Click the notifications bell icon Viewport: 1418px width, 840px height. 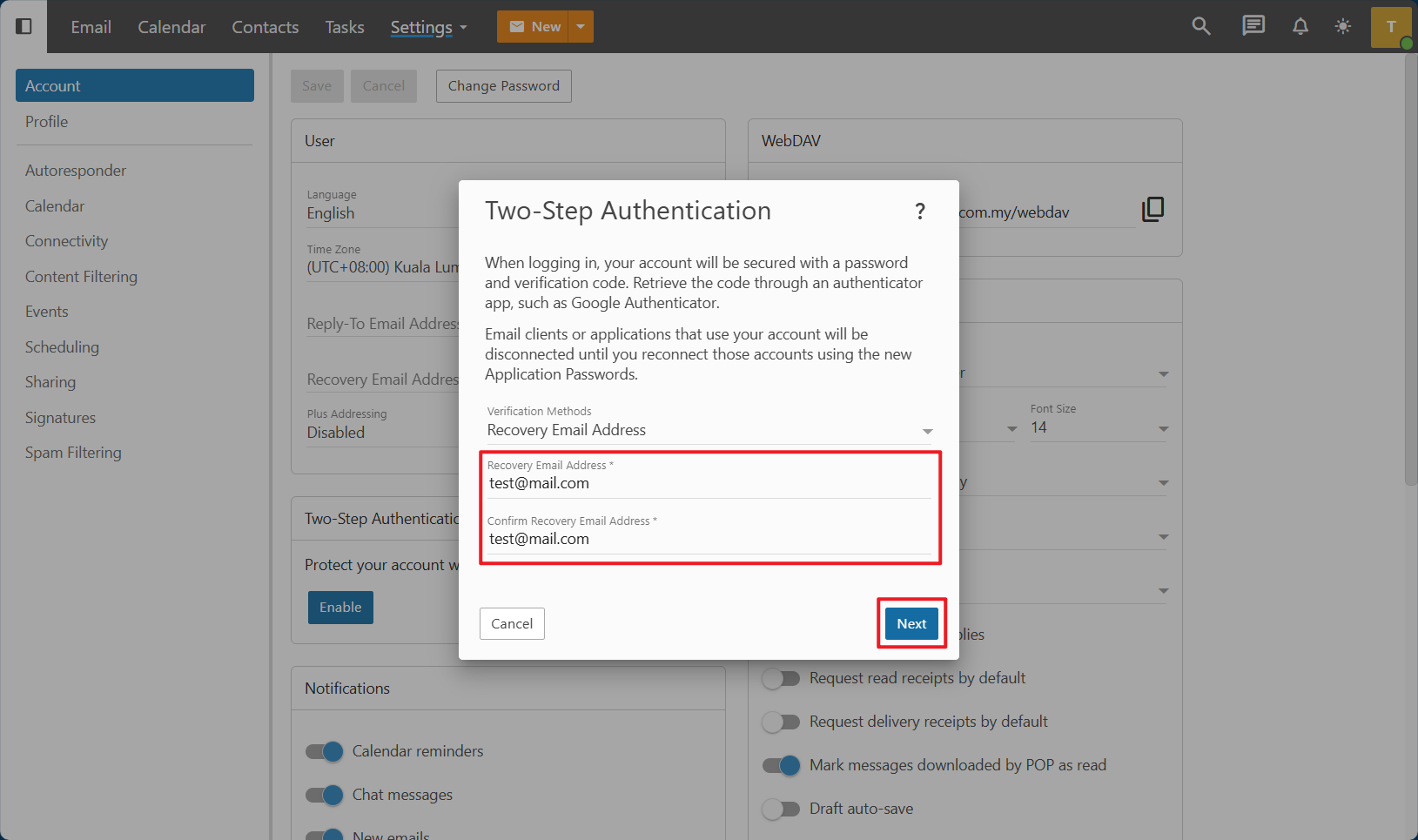(x=1300, y=26)
